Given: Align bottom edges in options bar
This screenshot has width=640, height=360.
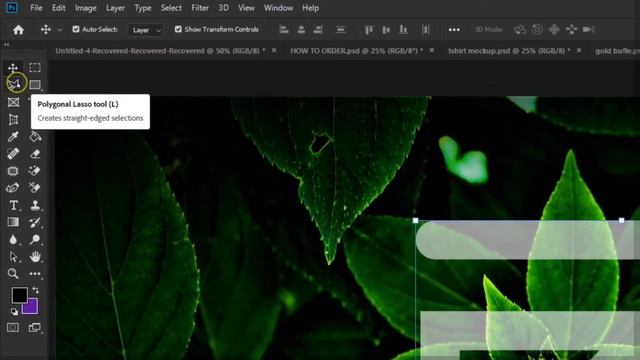Looking at the screenshot, I should tap(403, 29).
